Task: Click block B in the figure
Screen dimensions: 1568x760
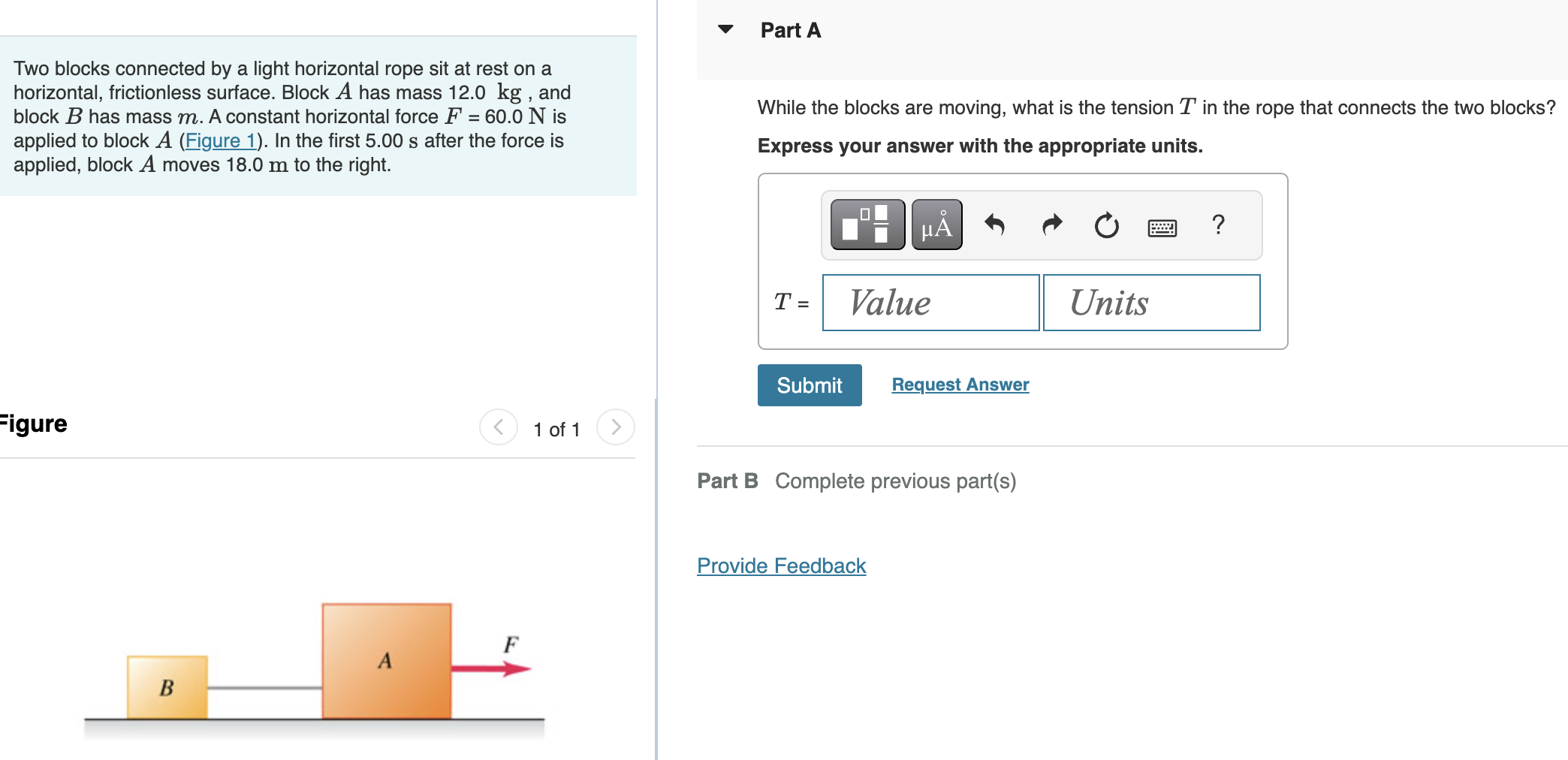Action: coord(167,686)
